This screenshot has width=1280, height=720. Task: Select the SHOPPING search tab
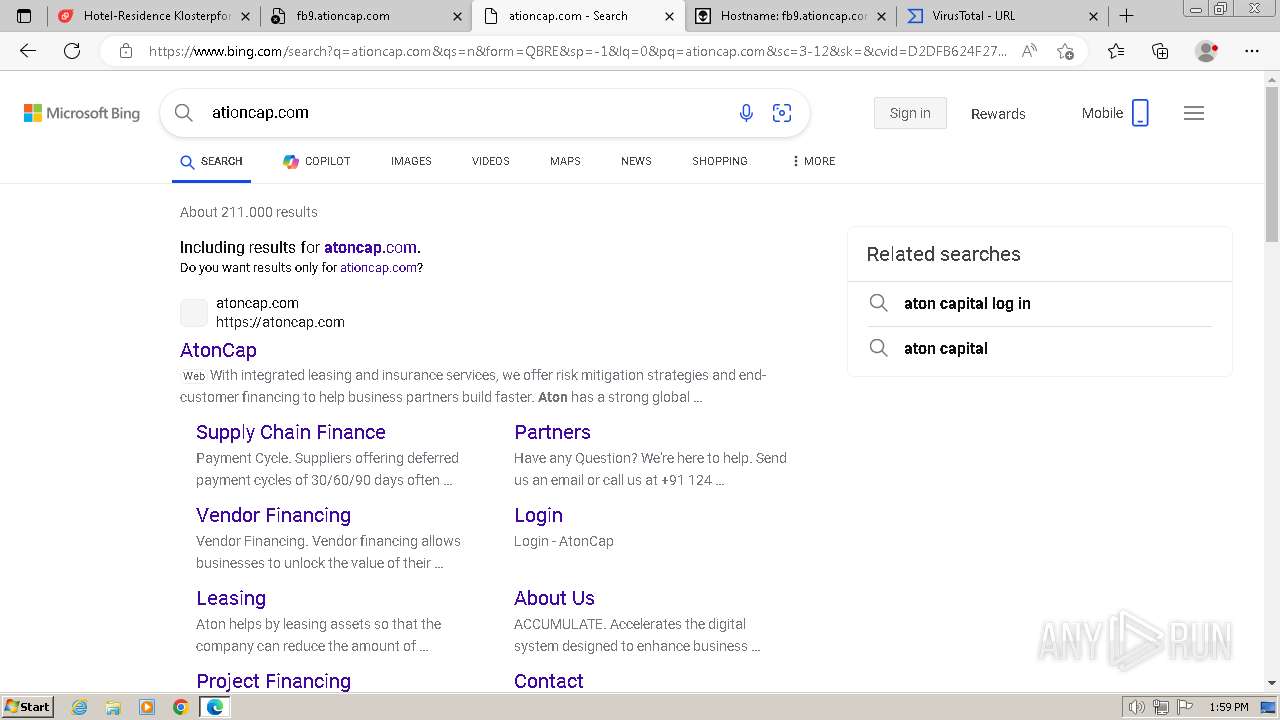[x=720, y=161]
